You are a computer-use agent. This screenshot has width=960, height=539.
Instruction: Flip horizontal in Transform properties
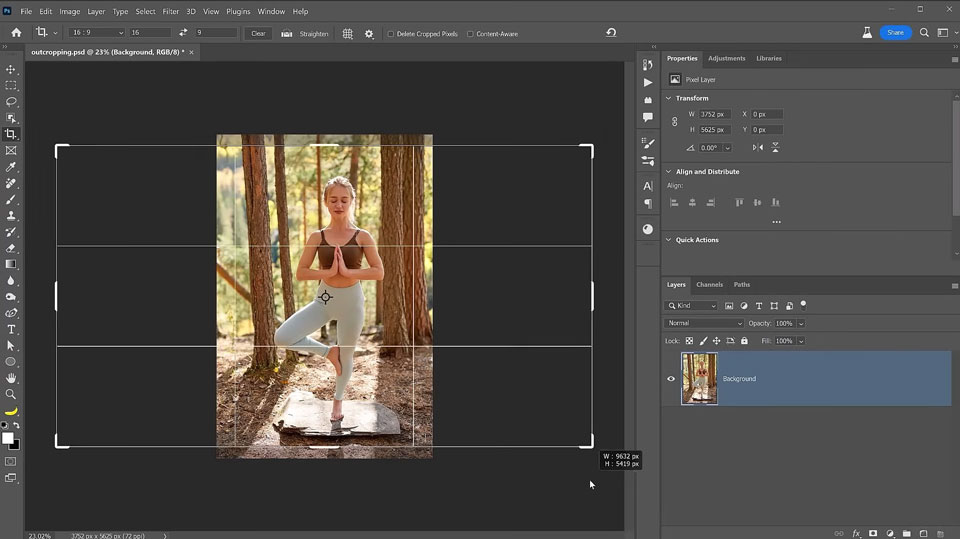click(758, 148)
